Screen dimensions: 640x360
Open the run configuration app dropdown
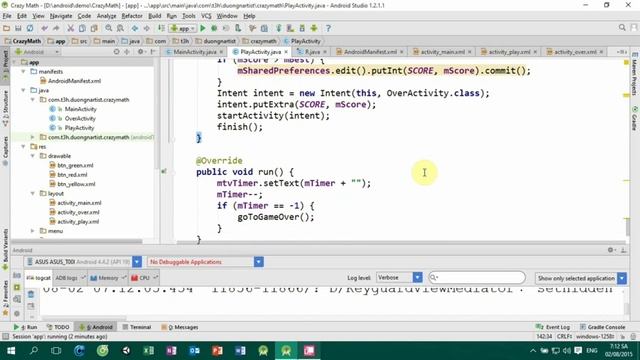point(183,28)
